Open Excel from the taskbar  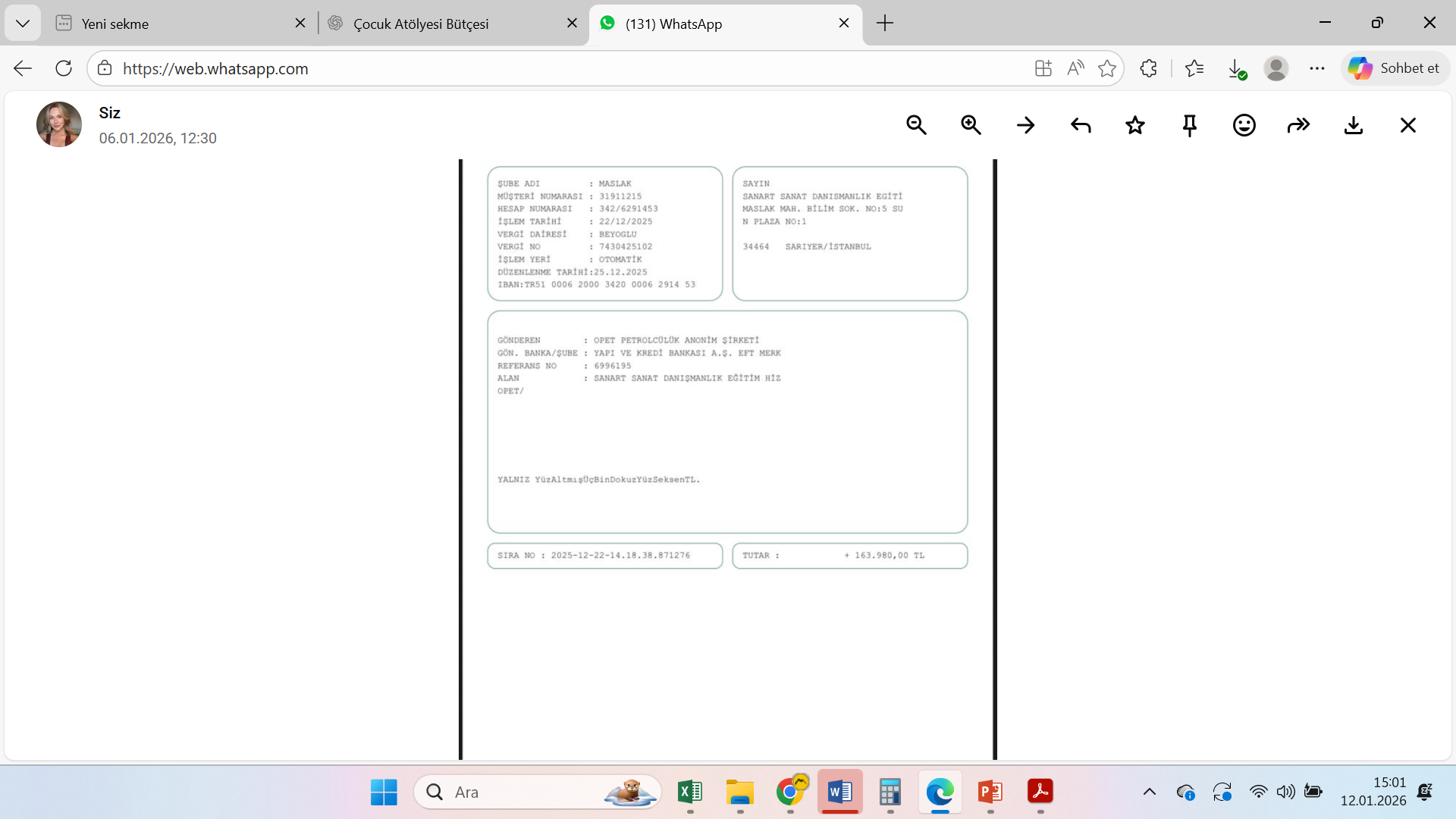coord(690,792)
